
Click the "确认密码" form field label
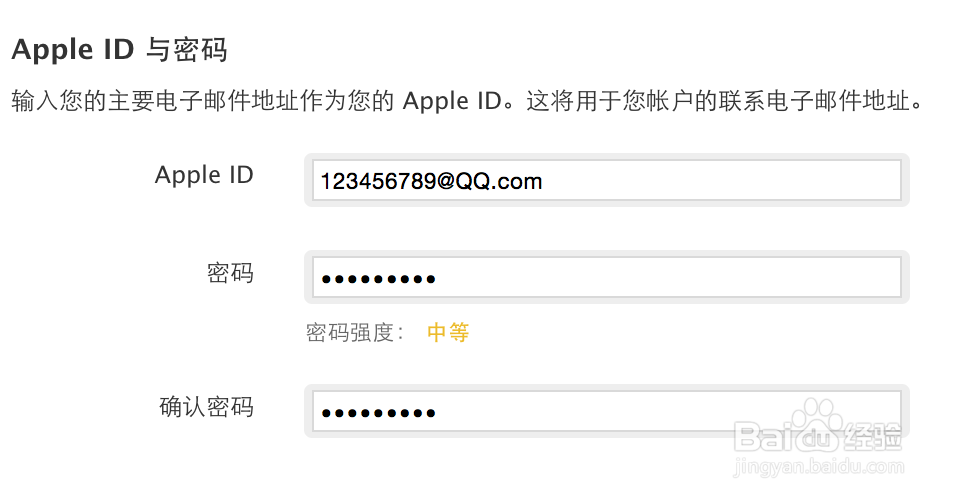(x=206, y=407)
